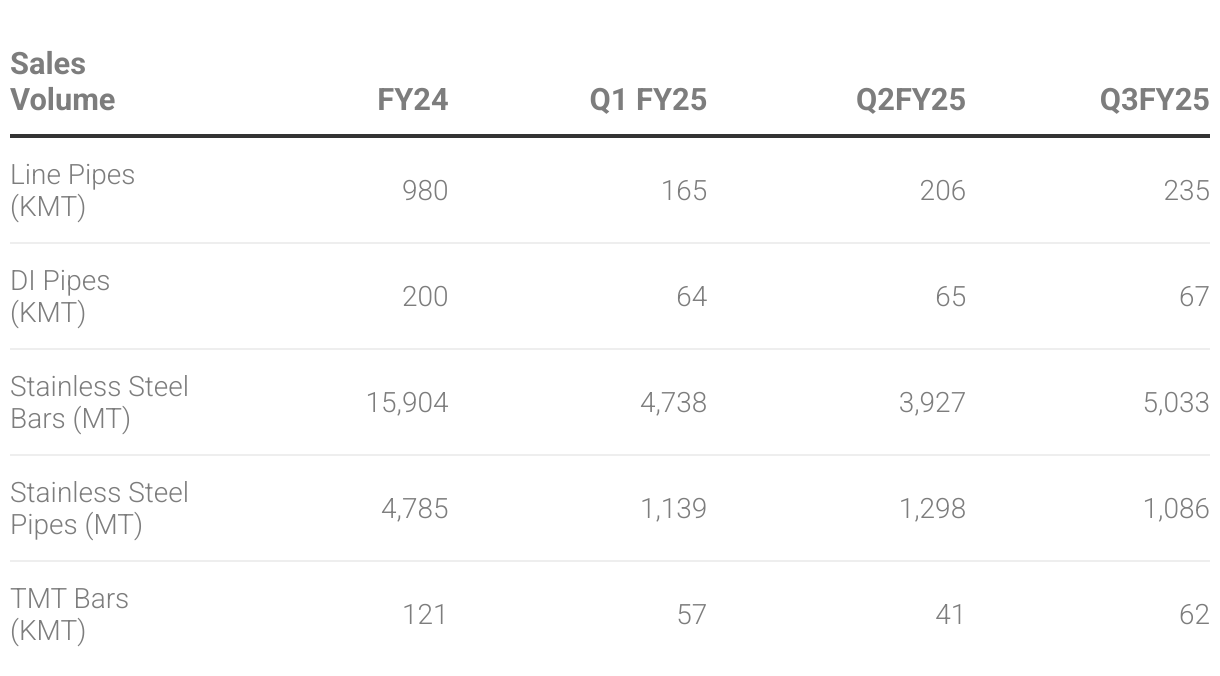Click the TMT Bars Q3FY25 value 62
This screenshot has width=1220, height=676.
point(1194,614)
